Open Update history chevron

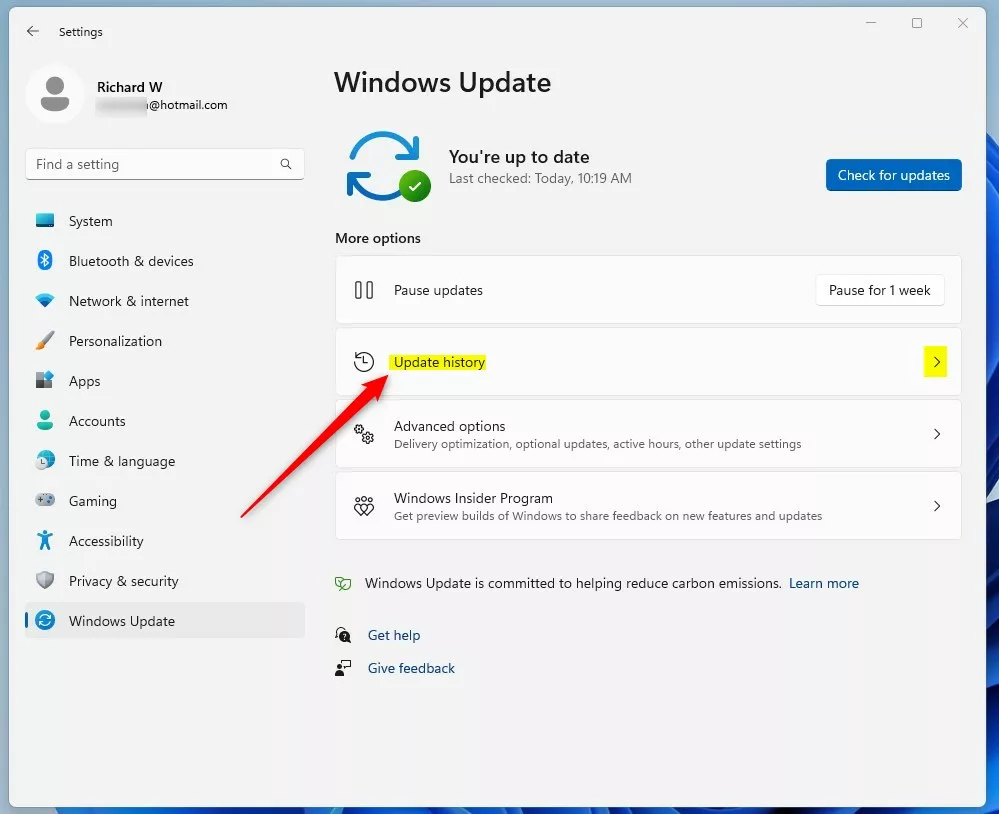[x=936, y=362]
